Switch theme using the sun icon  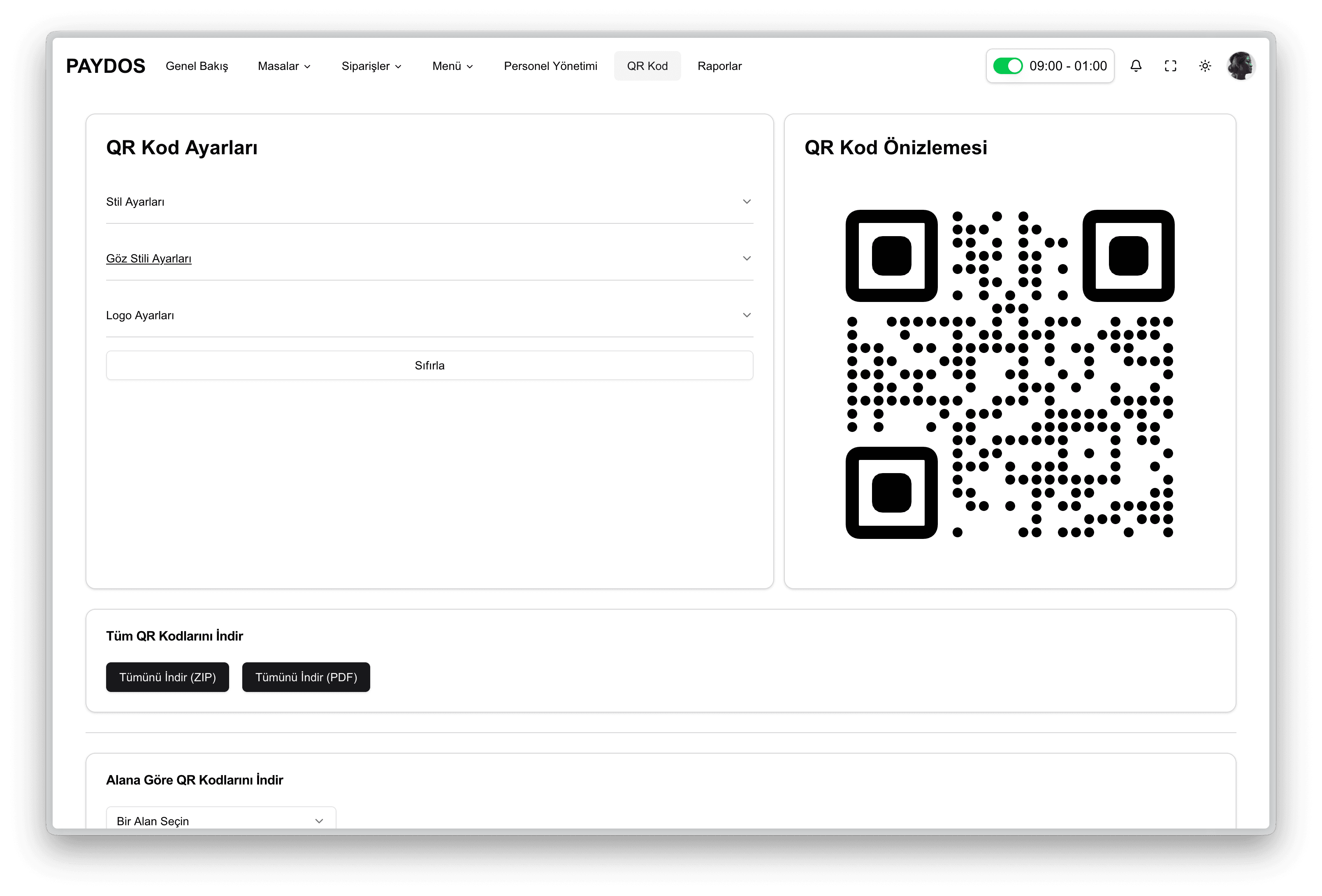(x=1204, y=65)
